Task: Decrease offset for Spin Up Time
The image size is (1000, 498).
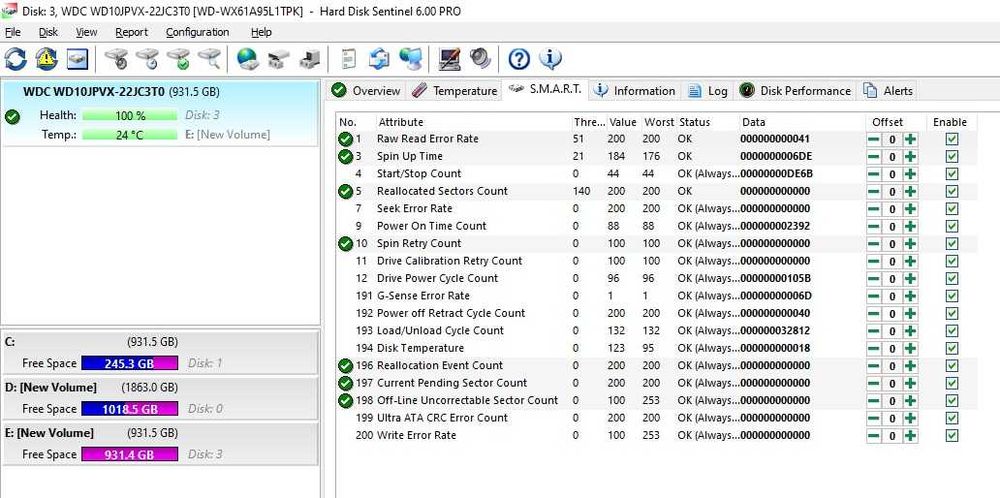Action: click(x=874, y=157)
